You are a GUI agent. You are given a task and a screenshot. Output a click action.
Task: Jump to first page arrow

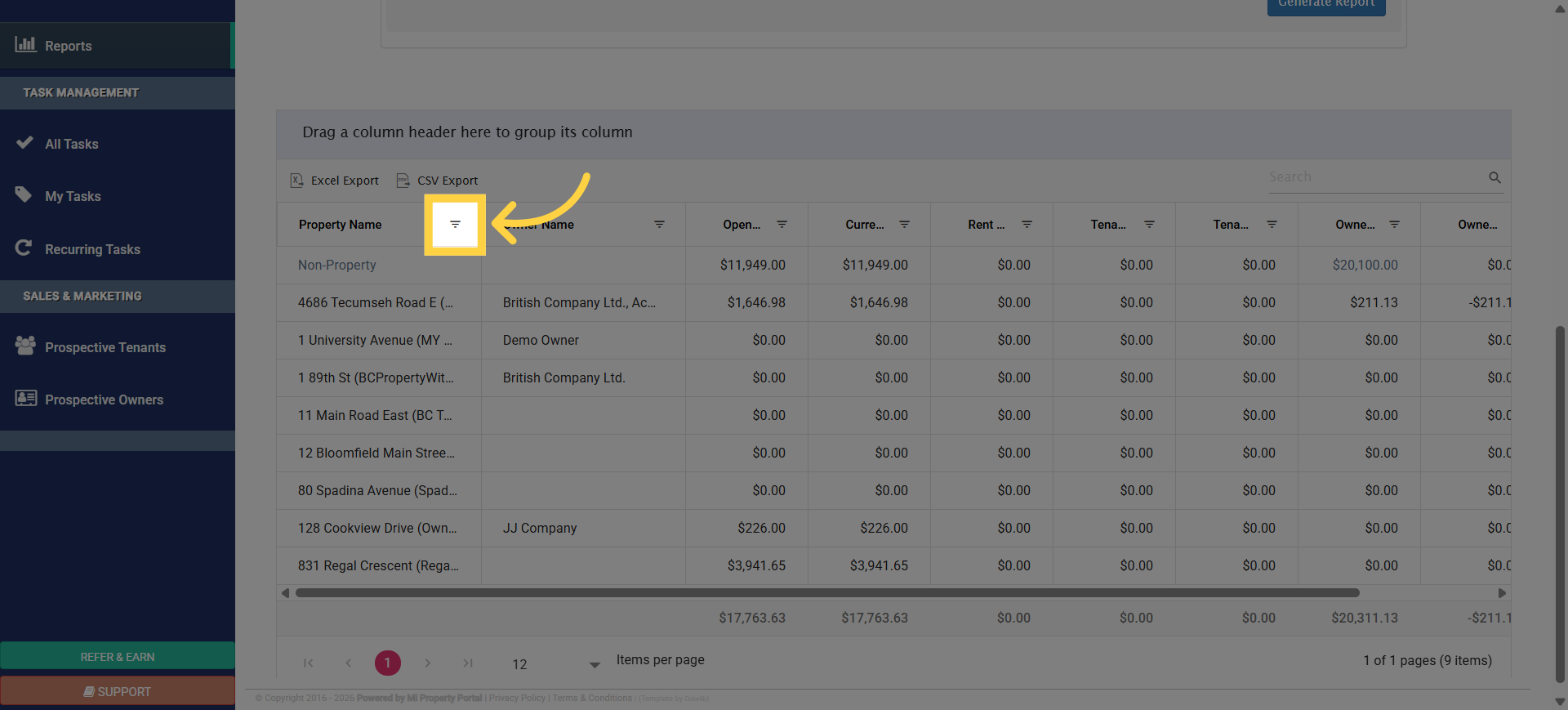click(309, 663)
